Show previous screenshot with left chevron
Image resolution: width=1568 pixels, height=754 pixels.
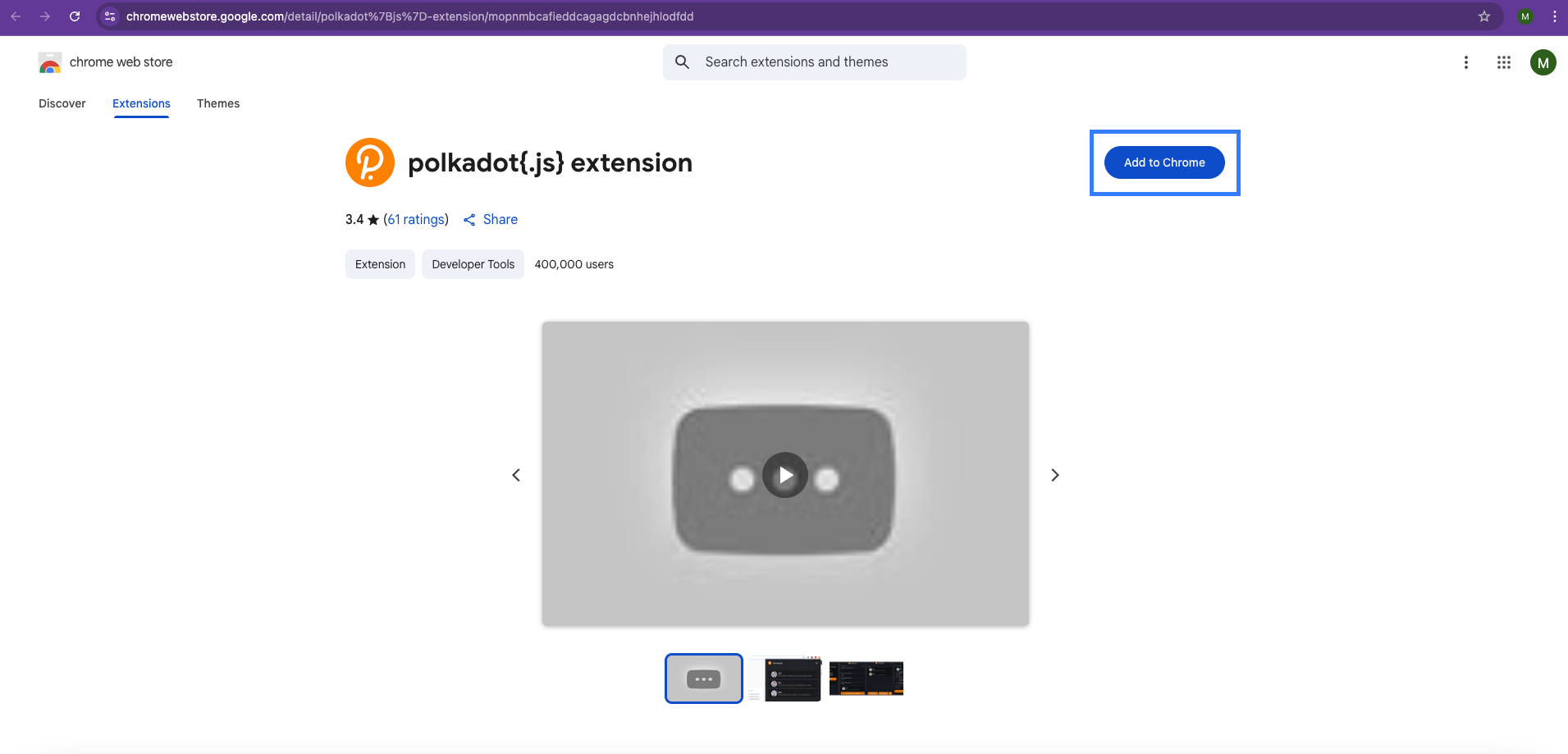point(516,475)
